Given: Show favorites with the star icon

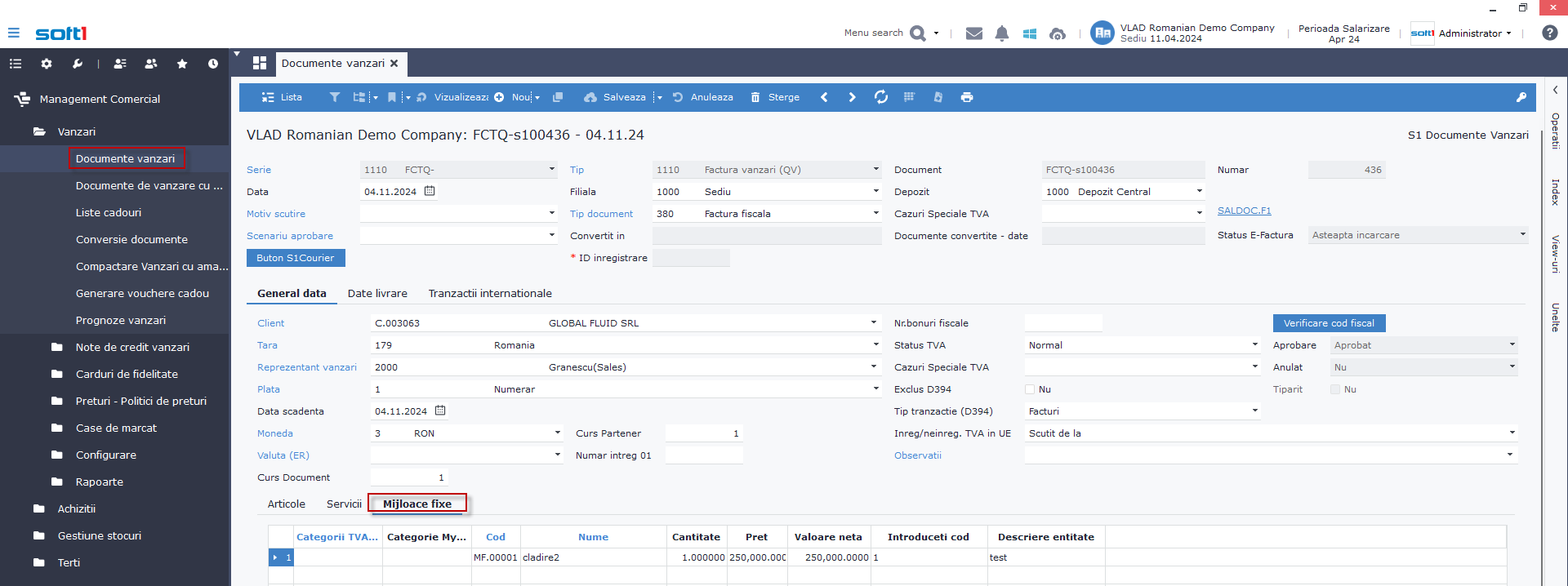Looking at the screenshot, I should click(x=182, y=64).
